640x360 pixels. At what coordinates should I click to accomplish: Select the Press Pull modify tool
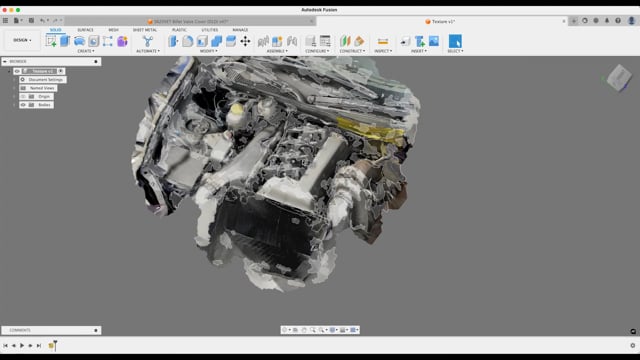(x=173, y=41)
